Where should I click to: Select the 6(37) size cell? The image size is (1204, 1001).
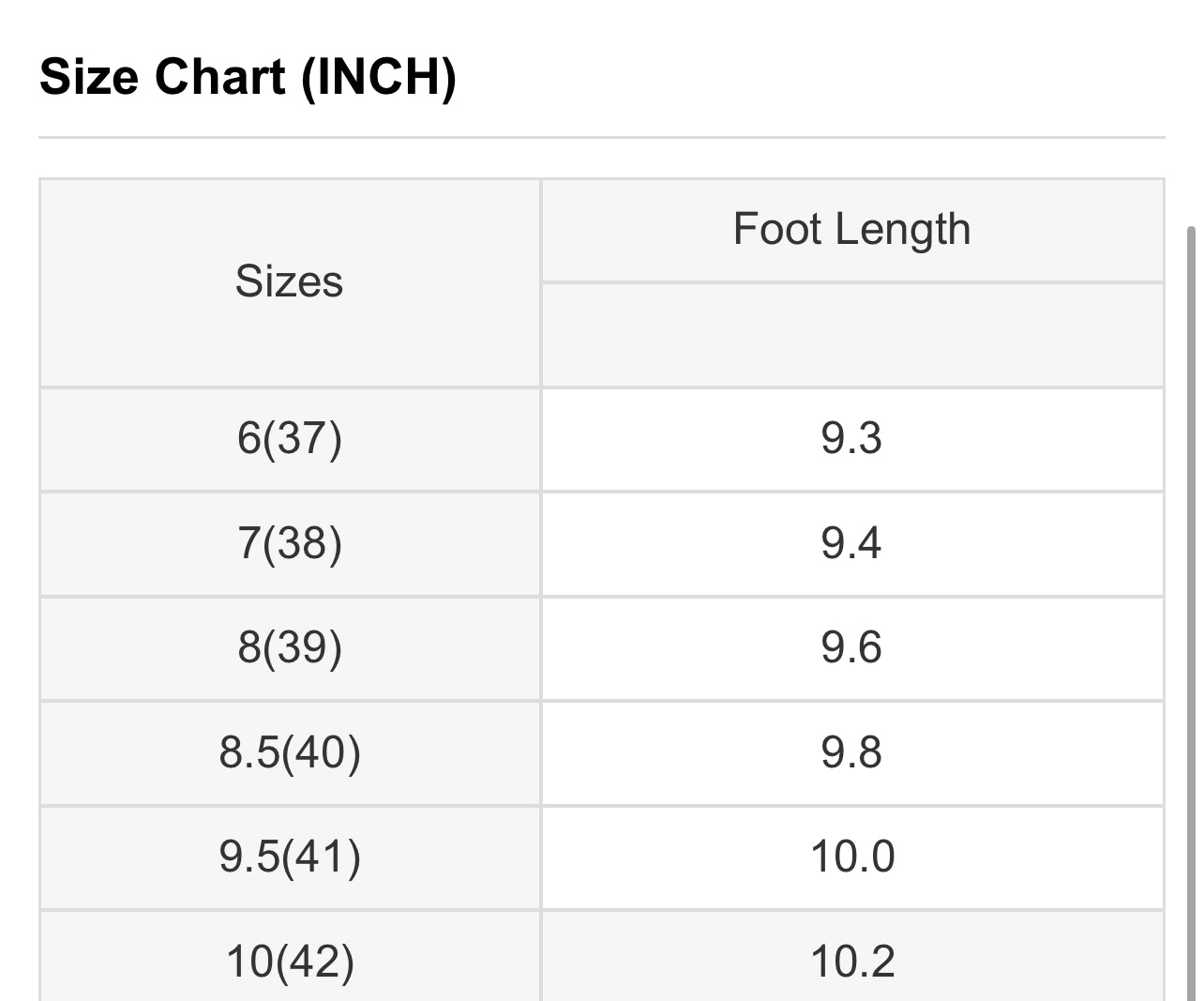pyautogui.click(x=289, y=438)
